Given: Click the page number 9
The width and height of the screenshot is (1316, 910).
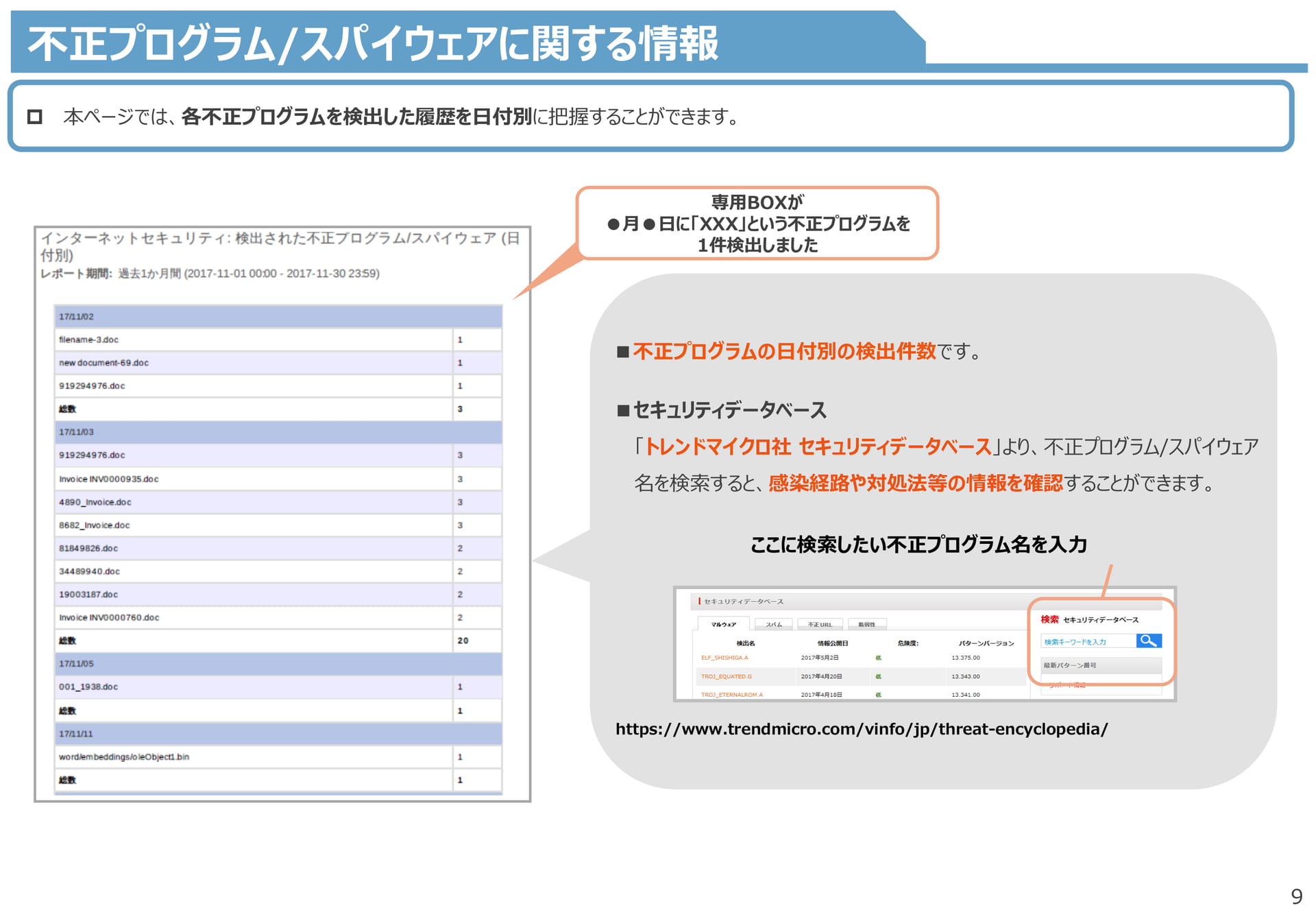Looking at the screenshot, I should coord(1296,896).
